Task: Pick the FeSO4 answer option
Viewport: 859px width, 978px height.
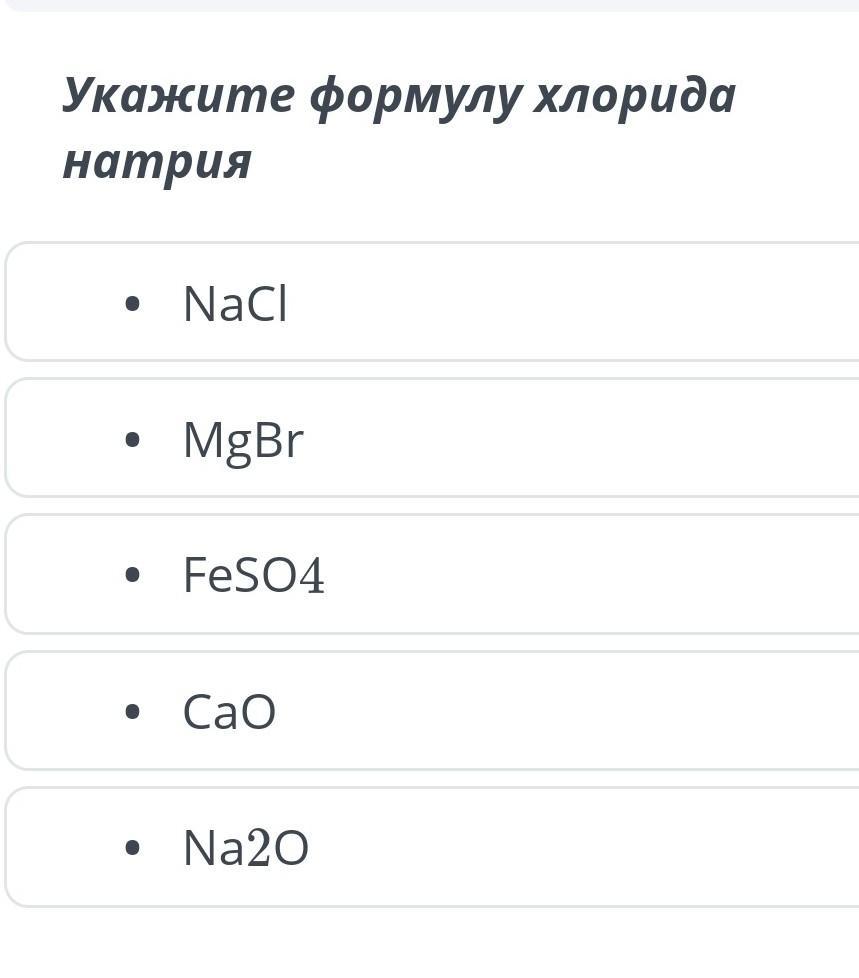Action: tap(432, 574)
